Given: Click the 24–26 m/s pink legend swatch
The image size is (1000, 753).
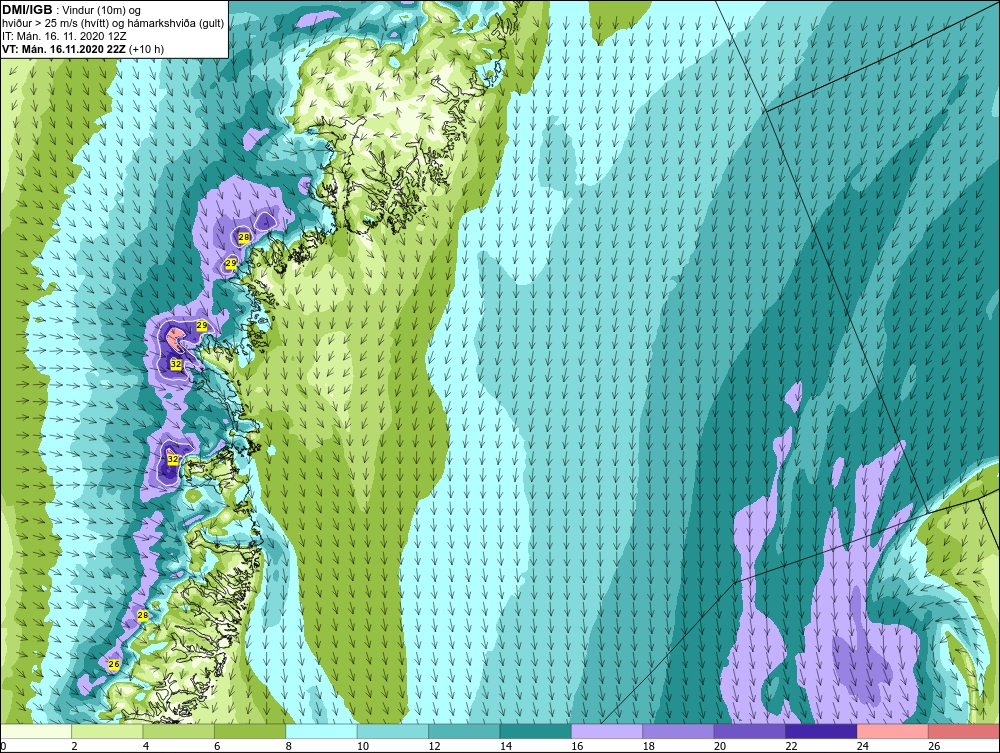Looking at the screenshot, I should [x=893, y=731].
